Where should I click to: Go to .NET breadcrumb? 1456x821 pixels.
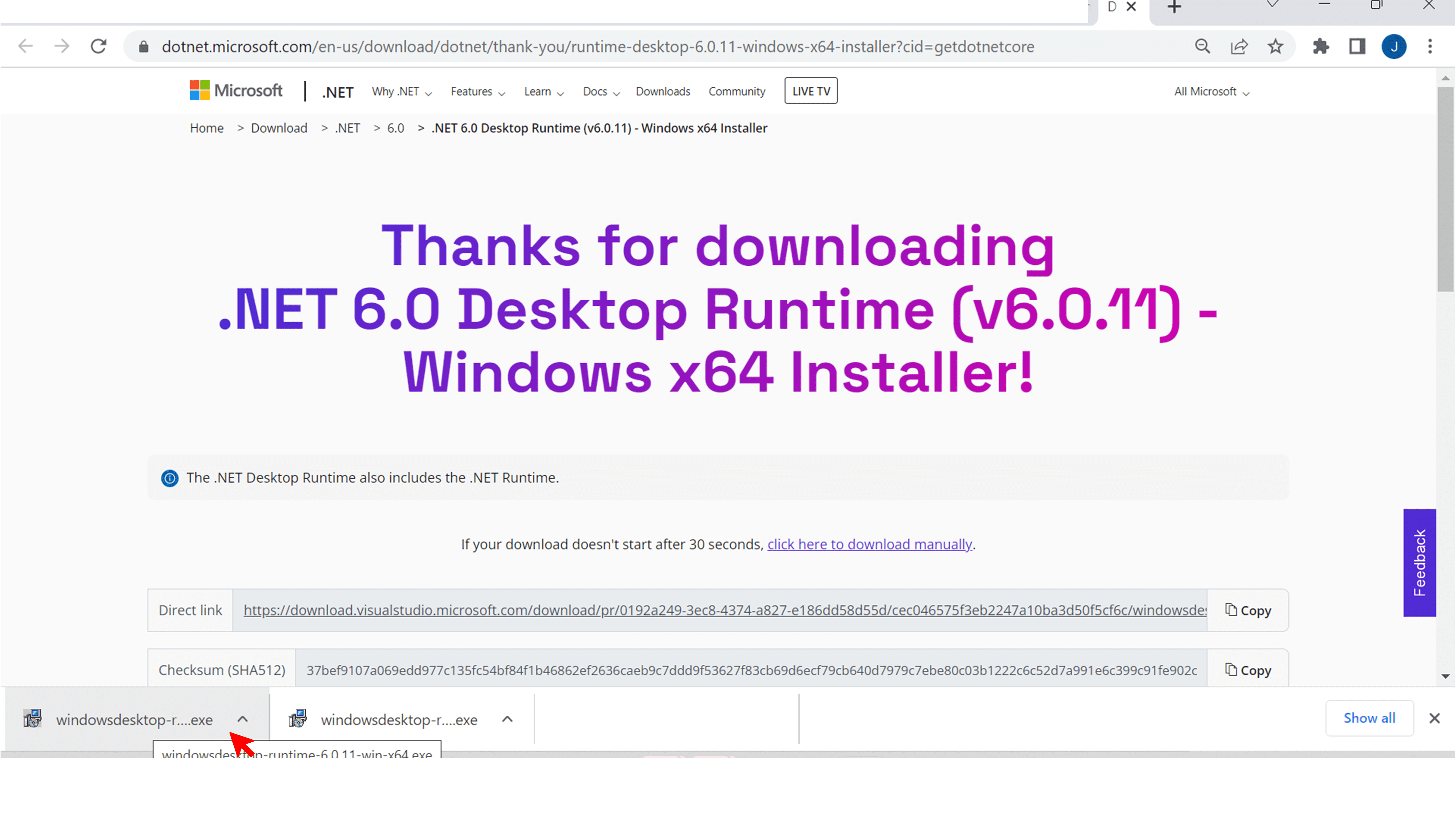tap(347, 128)
